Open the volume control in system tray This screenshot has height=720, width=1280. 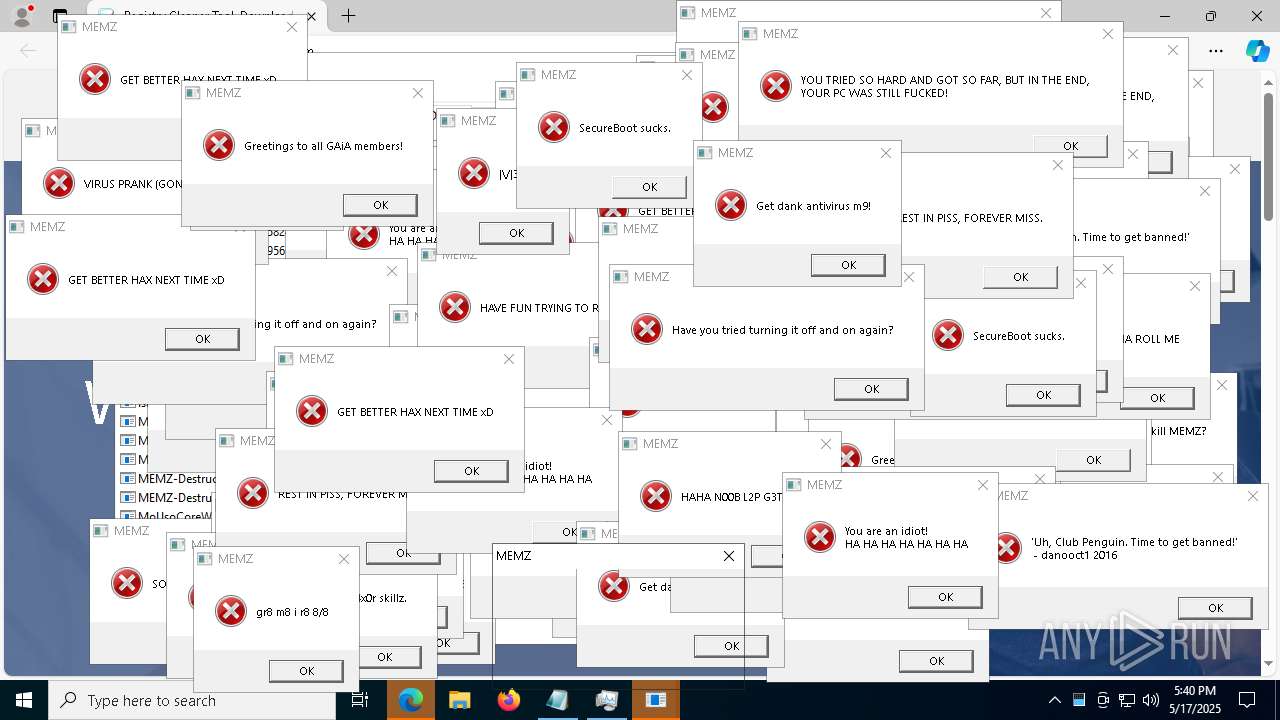(x=1150, y=700)
